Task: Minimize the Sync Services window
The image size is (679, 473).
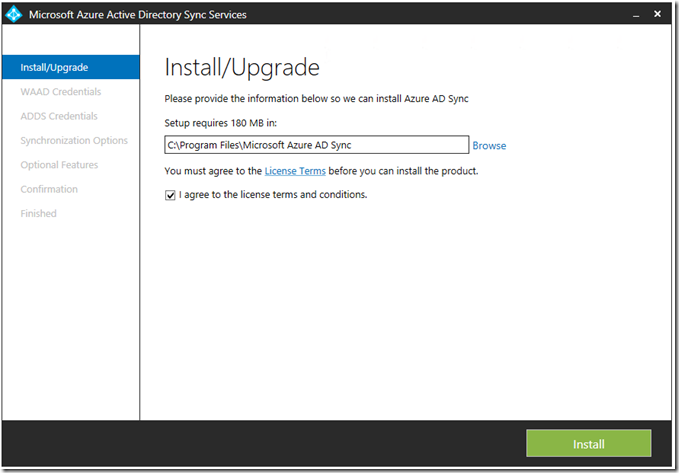Action: [636, 15]
